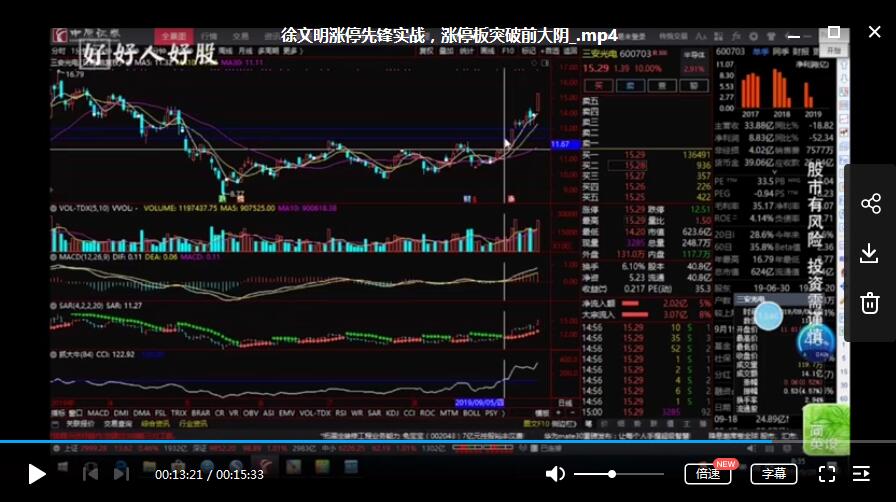Select the MACD indicator tab in chart
This screenshot has width=896, height=502.
(x=98, y=413)
